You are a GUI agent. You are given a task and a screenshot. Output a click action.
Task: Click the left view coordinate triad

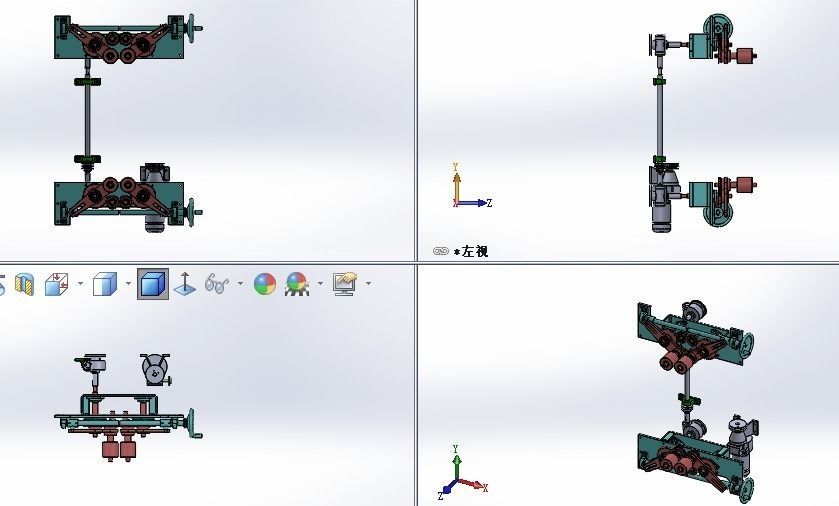tap(471, 186)
